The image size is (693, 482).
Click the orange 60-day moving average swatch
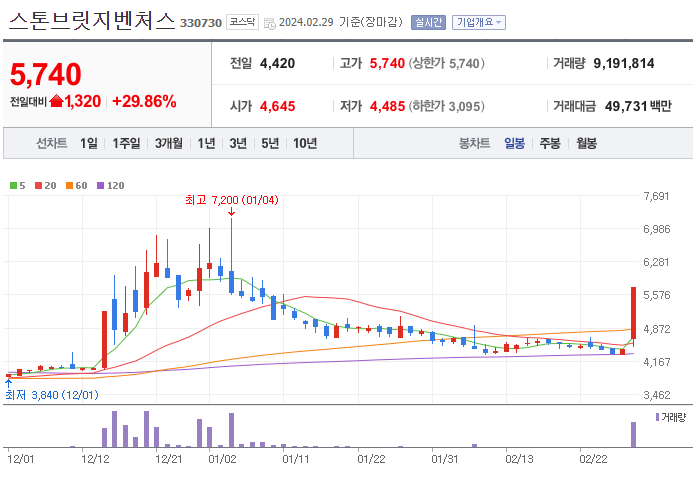click(x=69, y=186)
